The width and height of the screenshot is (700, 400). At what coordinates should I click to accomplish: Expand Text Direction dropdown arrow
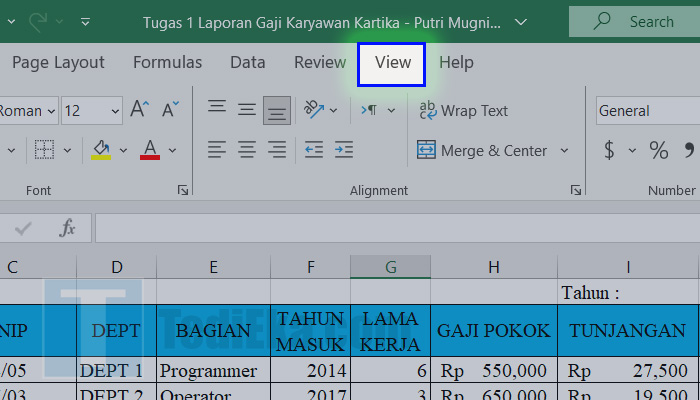pyautogui.click(x=391, y=111)
